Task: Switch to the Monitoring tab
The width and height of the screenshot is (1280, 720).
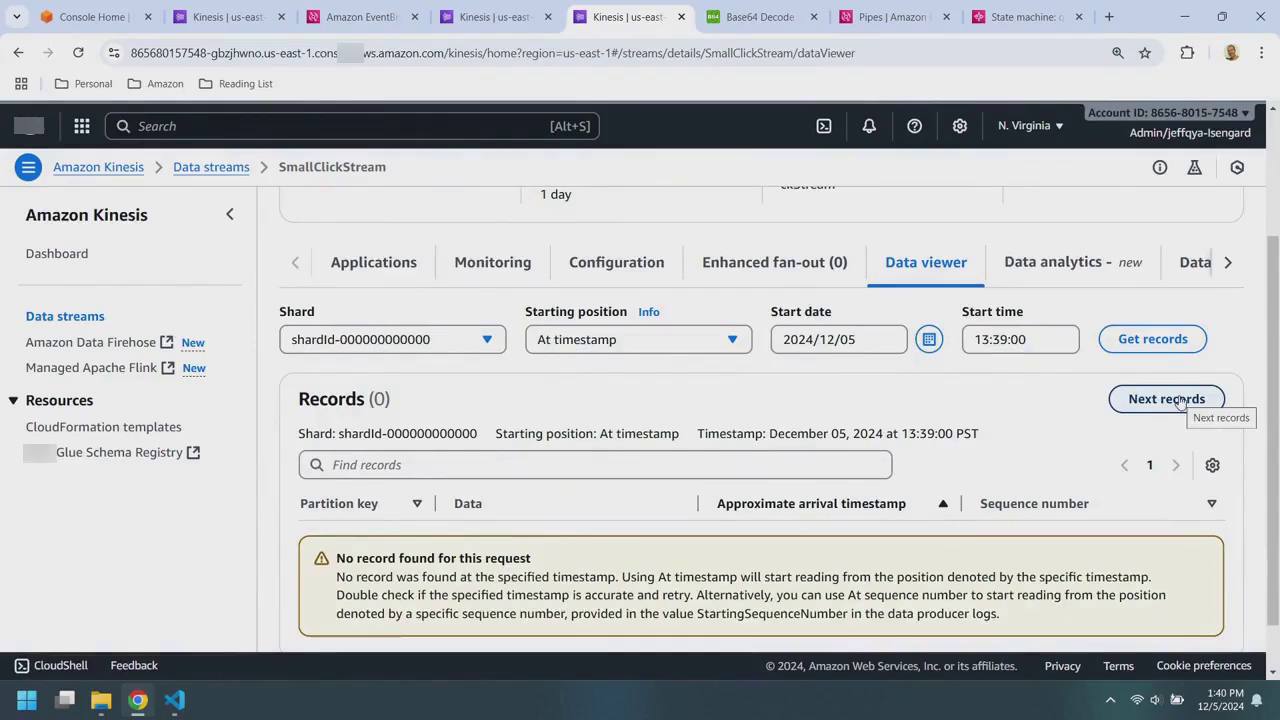Action: pyautogui.click(x=493, y=262)
